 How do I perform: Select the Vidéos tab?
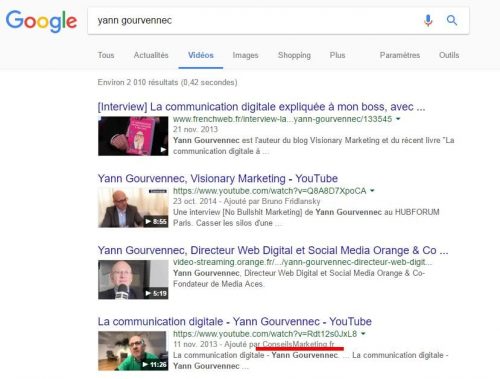(201, 55)
